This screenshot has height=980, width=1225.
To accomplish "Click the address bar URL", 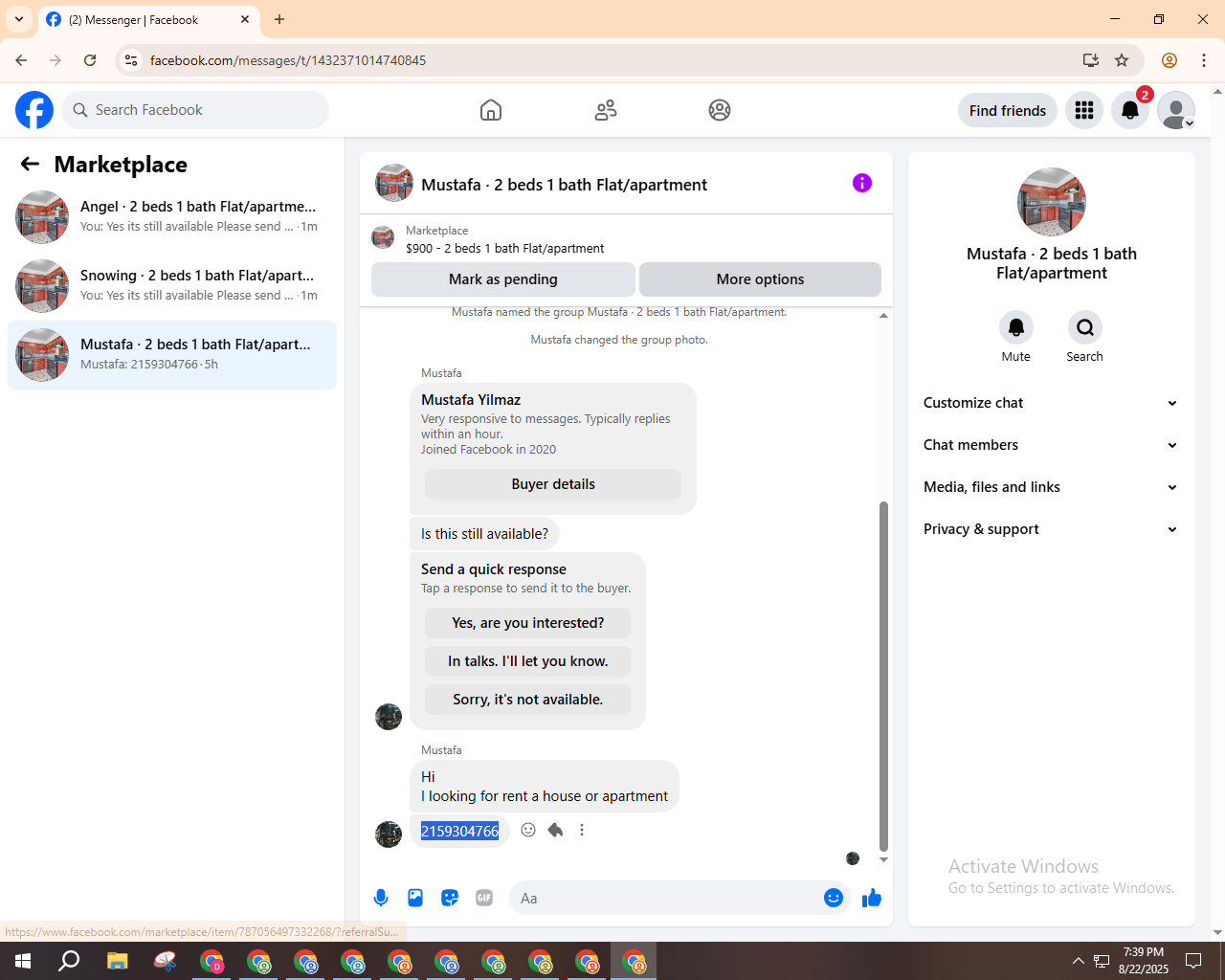I will [288, 60].
